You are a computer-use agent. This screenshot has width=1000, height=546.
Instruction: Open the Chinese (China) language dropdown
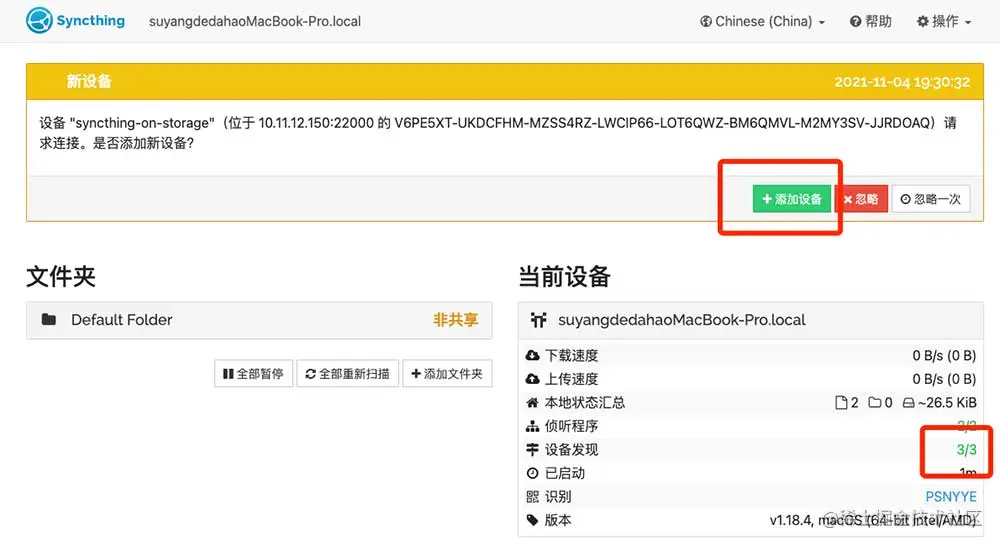[762, 22]
